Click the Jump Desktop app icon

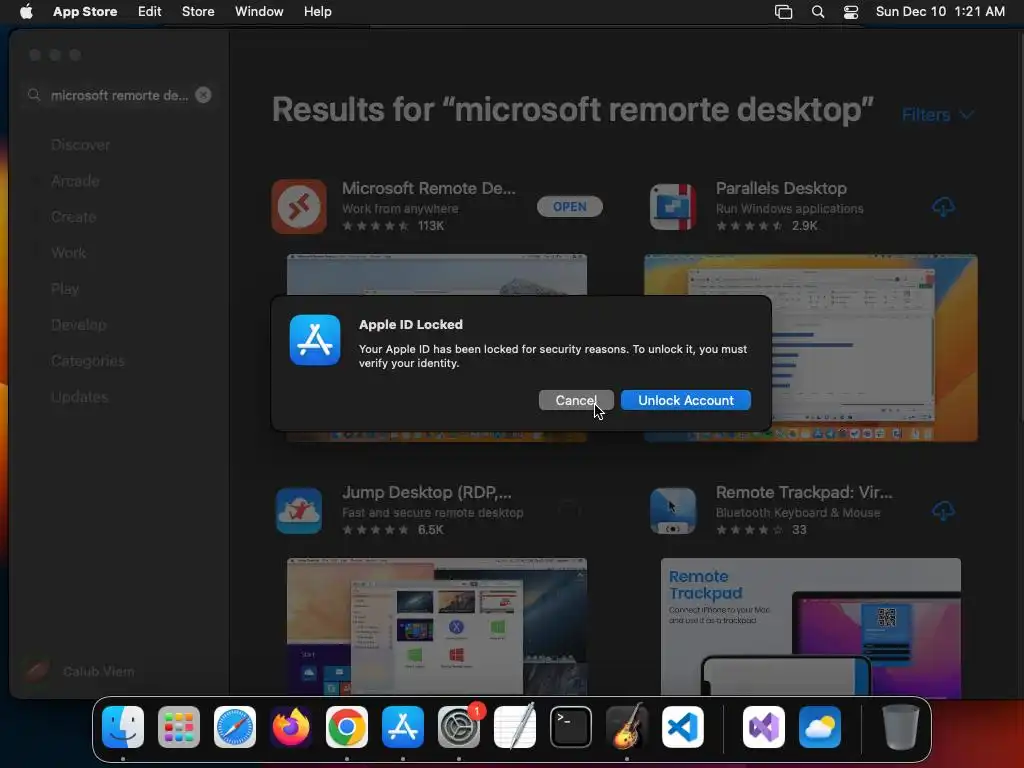point(299,511)
